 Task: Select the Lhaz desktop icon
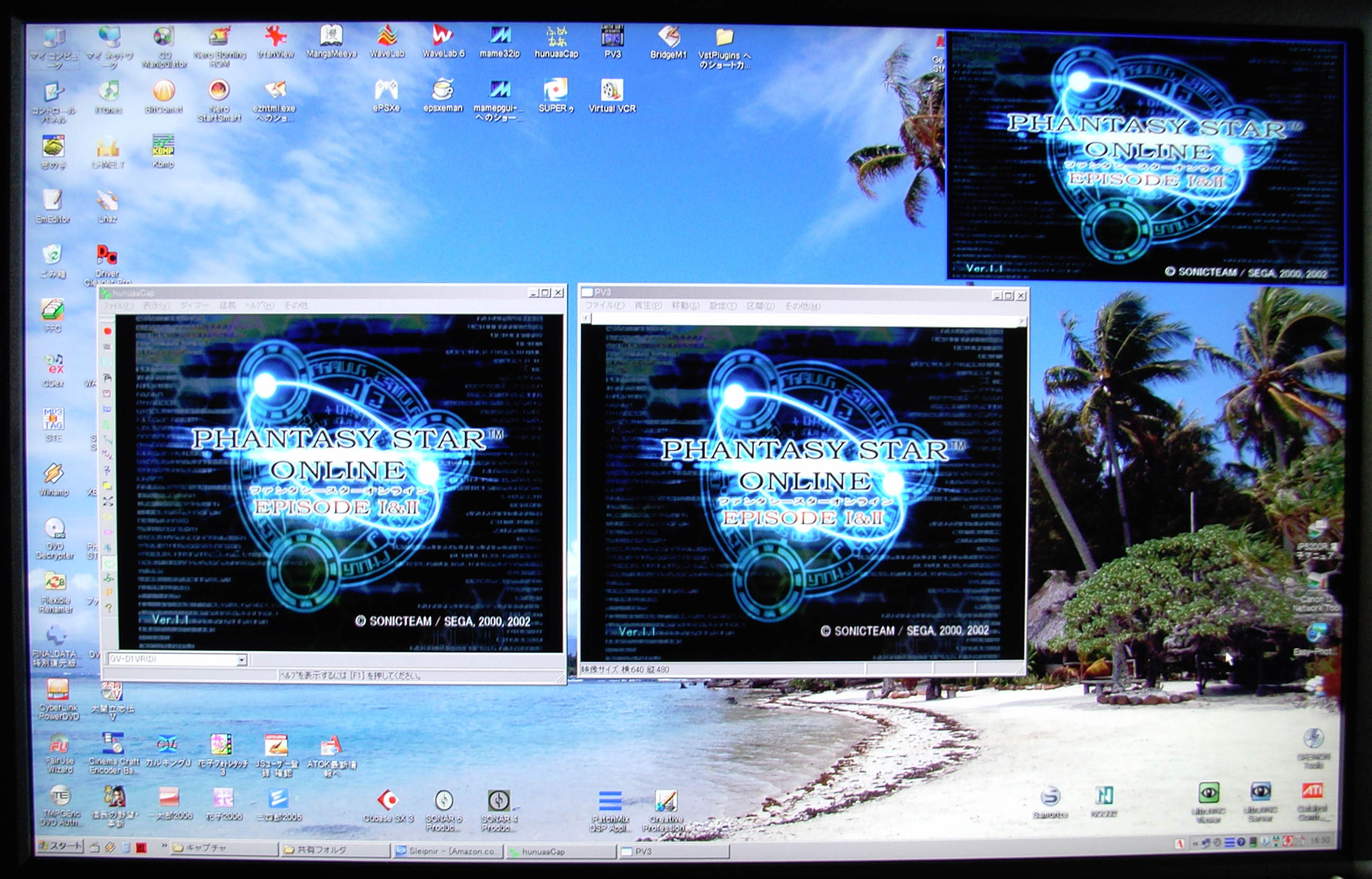click(x=107, y=207)
